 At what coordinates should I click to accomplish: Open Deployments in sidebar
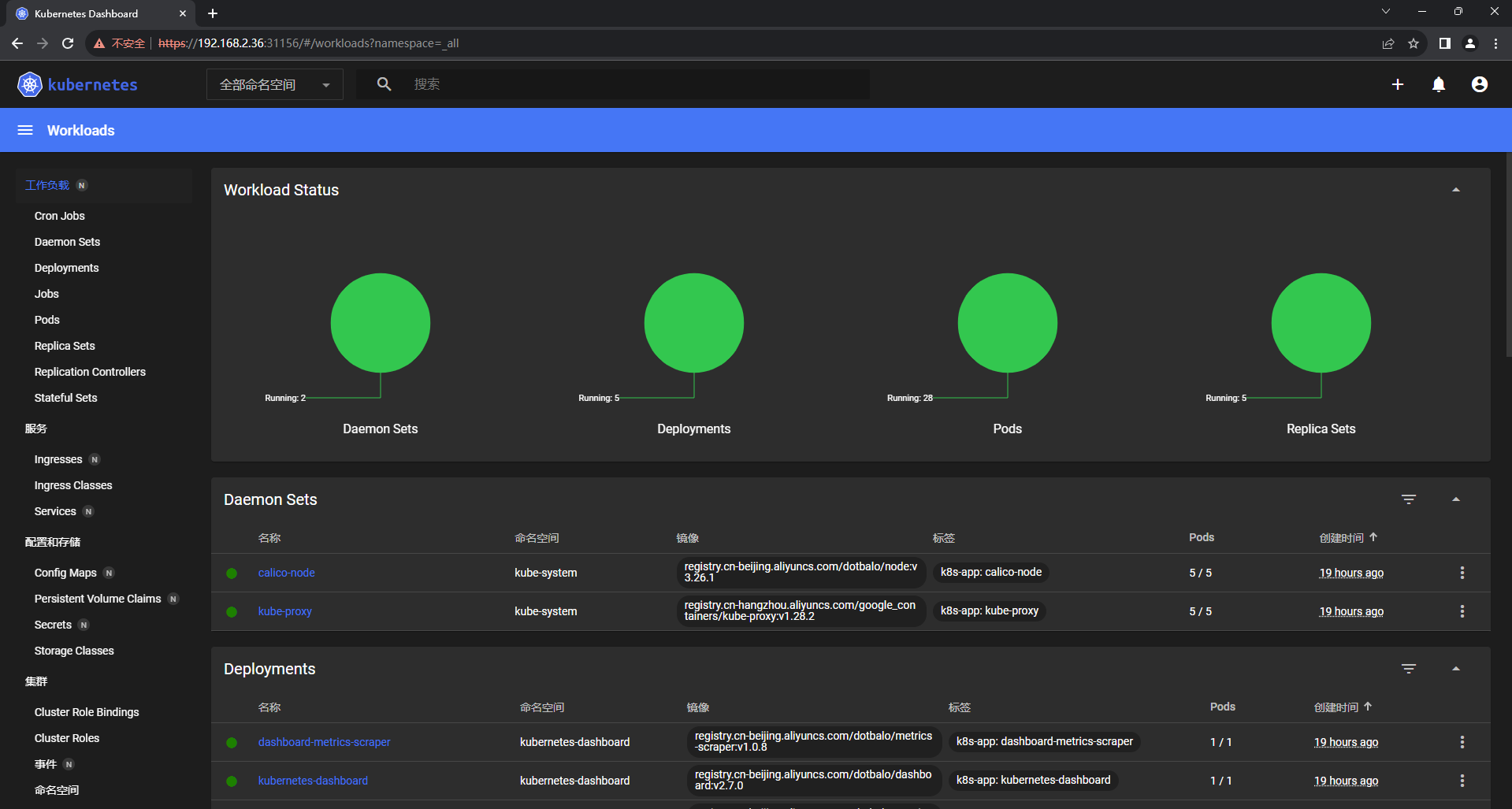click(66, 268)
